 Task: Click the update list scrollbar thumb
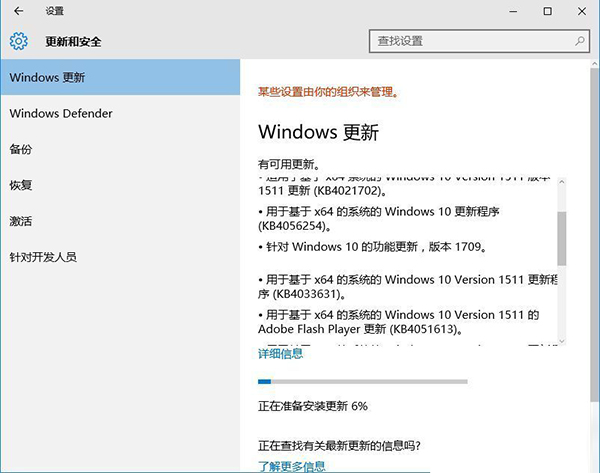(x=561, y=237)
